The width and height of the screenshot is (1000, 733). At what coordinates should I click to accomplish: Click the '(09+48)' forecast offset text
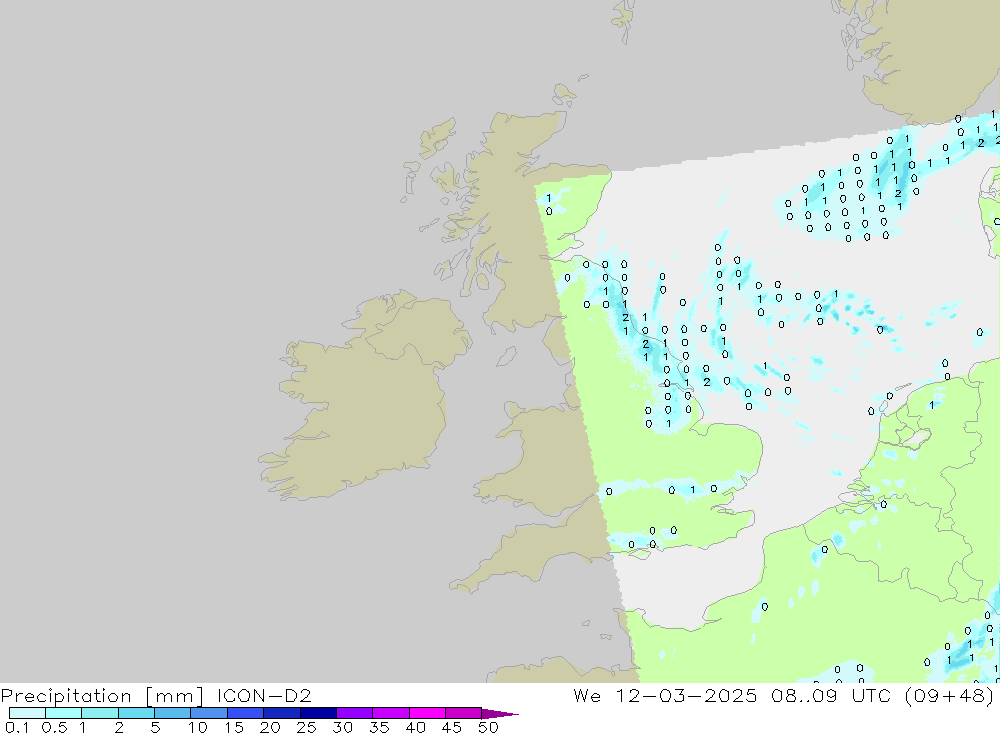(950, 696)
